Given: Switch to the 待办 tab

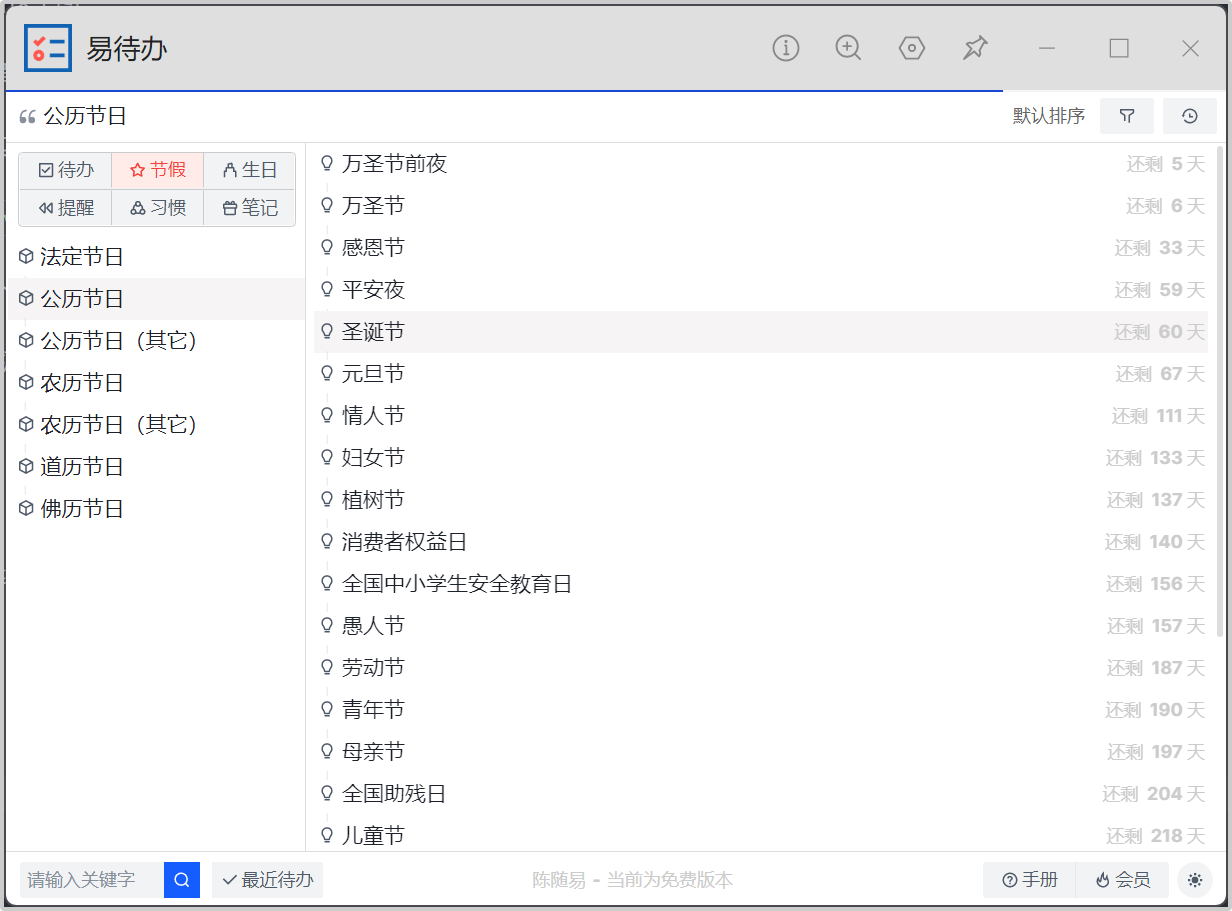Looking at the screenshot, I should (66, 170).
